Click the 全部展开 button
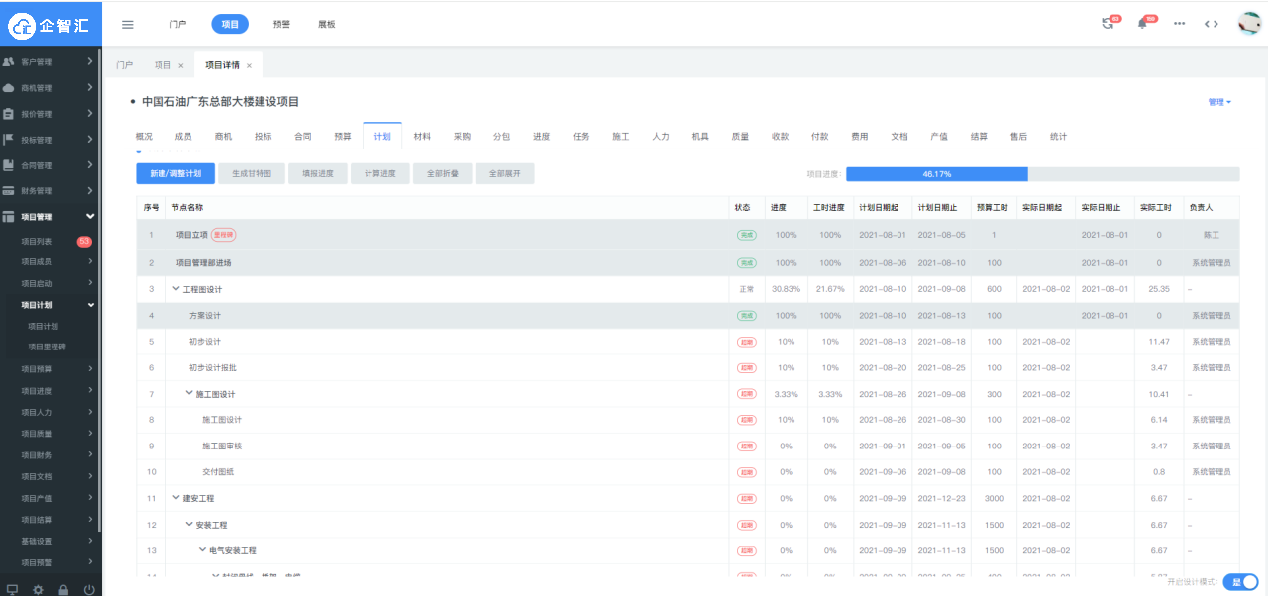The image size is (1268, 596). click(504, 173)
